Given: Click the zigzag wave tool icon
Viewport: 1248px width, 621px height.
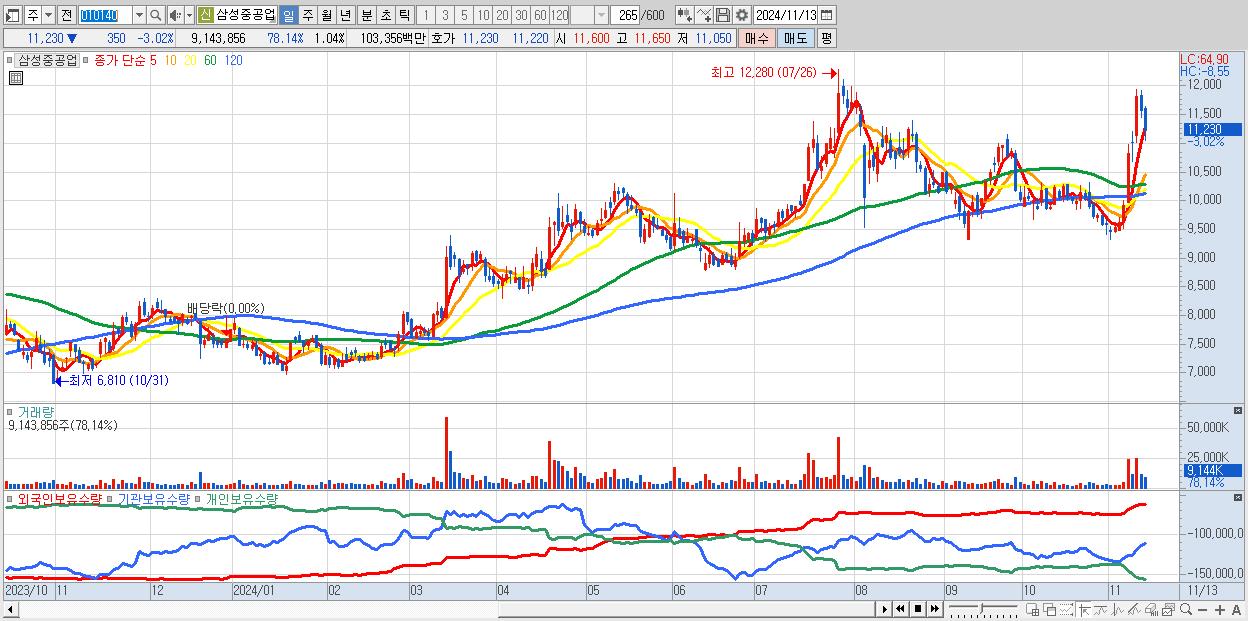Looking at the screenshot, I should 1118,609.
